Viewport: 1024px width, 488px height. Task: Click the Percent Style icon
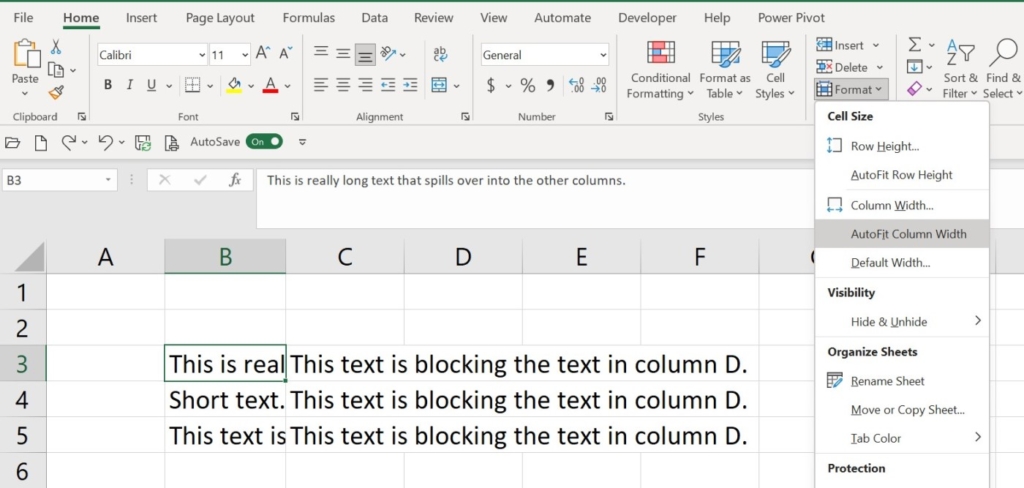(527, 86)
